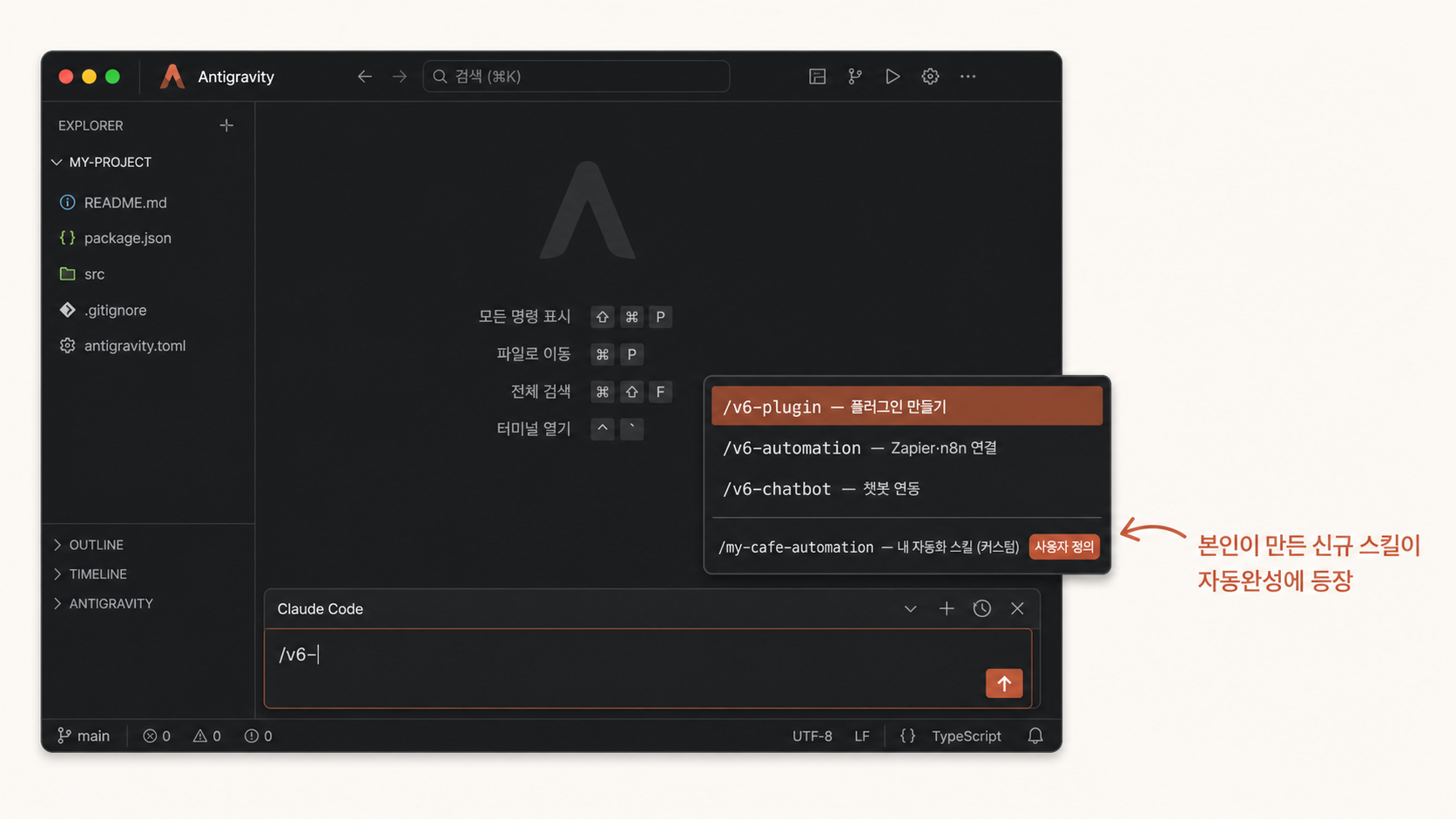Screen dimensions: 1456x819
Task: Select /v6-automation autocomplete suggestion
Action: [907, 447]
